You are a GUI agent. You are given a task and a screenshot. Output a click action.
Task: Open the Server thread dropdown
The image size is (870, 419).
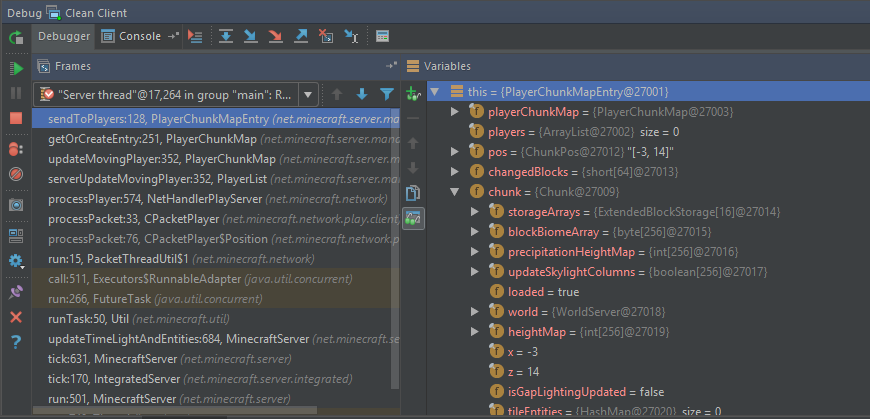tap(308, 95)
